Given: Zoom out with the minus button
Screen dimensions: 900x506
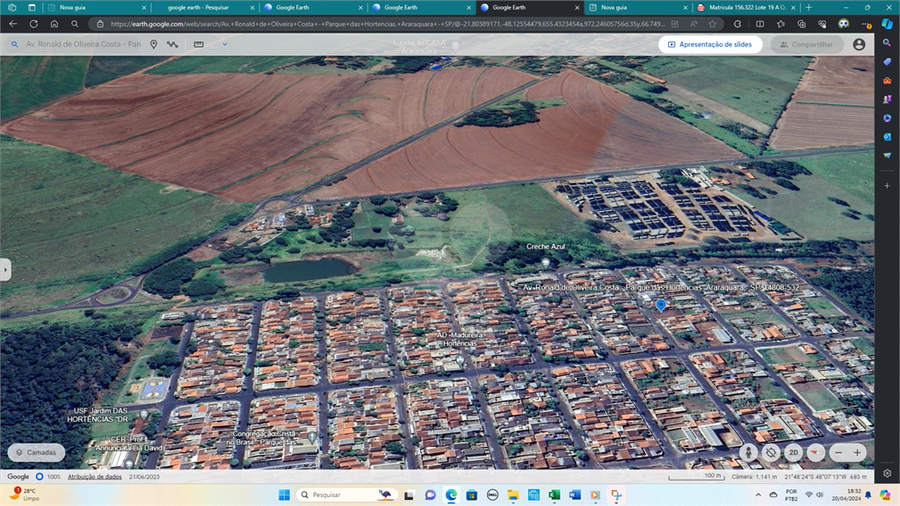Looking at the screenshot, I should 838,452.
